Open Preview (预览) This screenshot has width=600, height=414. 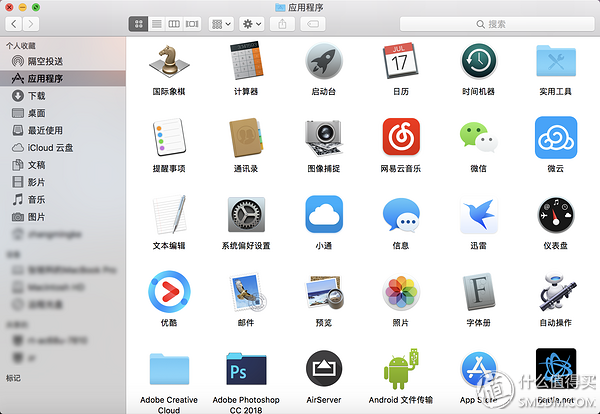pyautogui.click(x=324, y=292)
